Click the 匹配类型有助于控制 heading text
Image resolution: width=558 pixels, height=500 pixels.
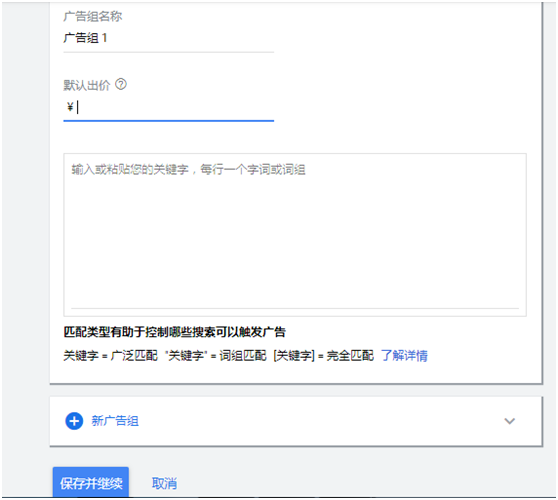pyautogui.click(x=174, y=332)
